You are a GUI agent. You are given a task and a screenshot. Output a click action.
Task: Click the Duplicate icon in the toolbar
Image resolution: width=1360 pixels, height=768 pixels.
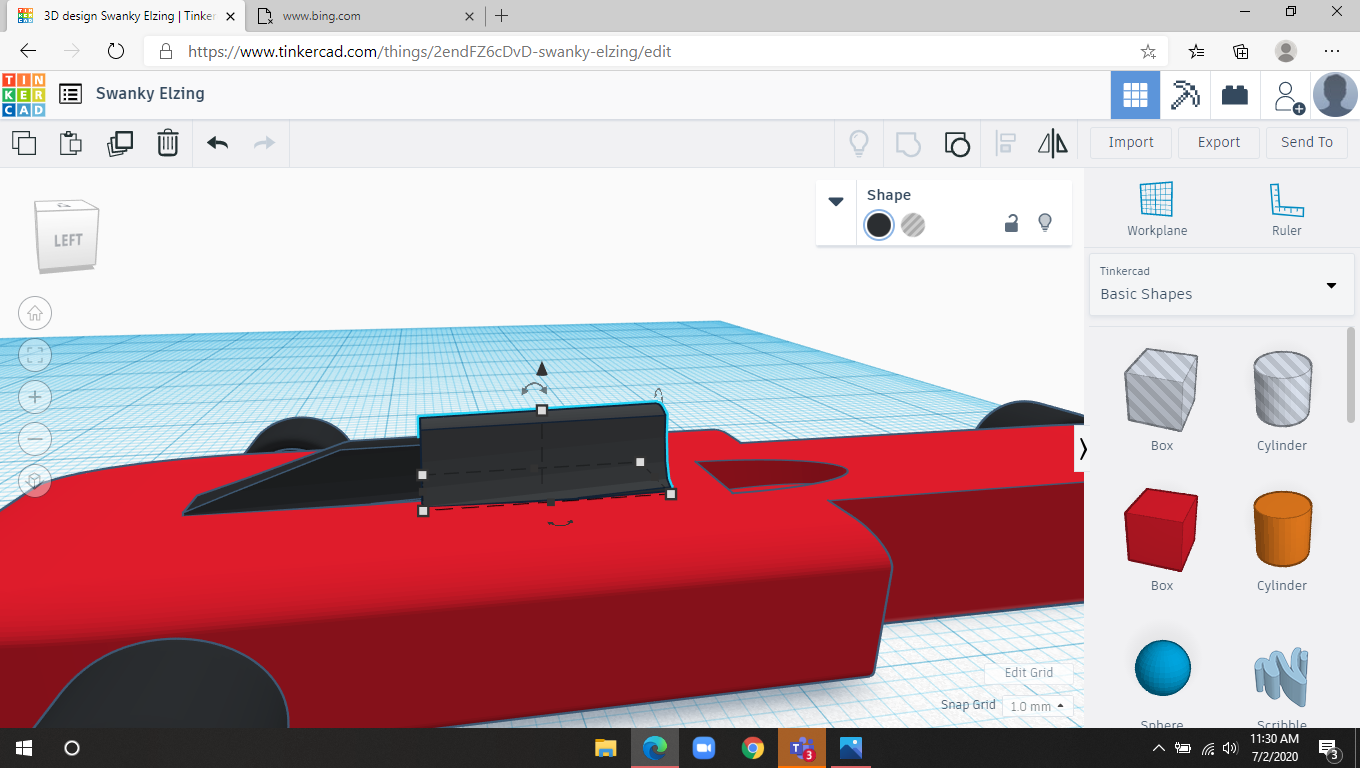(x=120, y=143)
